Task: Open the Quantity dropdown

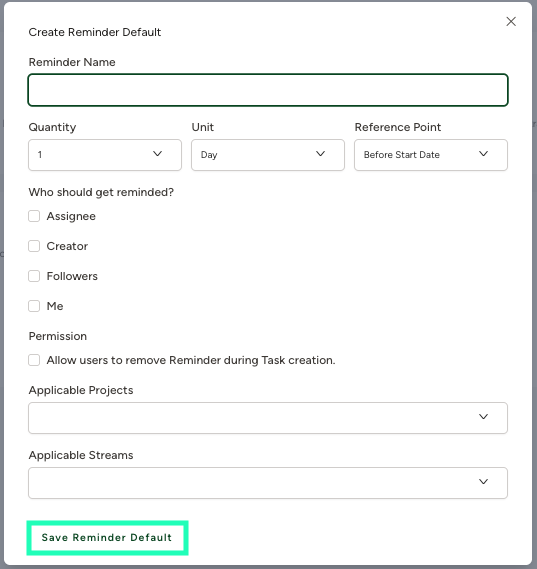Action: (105, 155)
